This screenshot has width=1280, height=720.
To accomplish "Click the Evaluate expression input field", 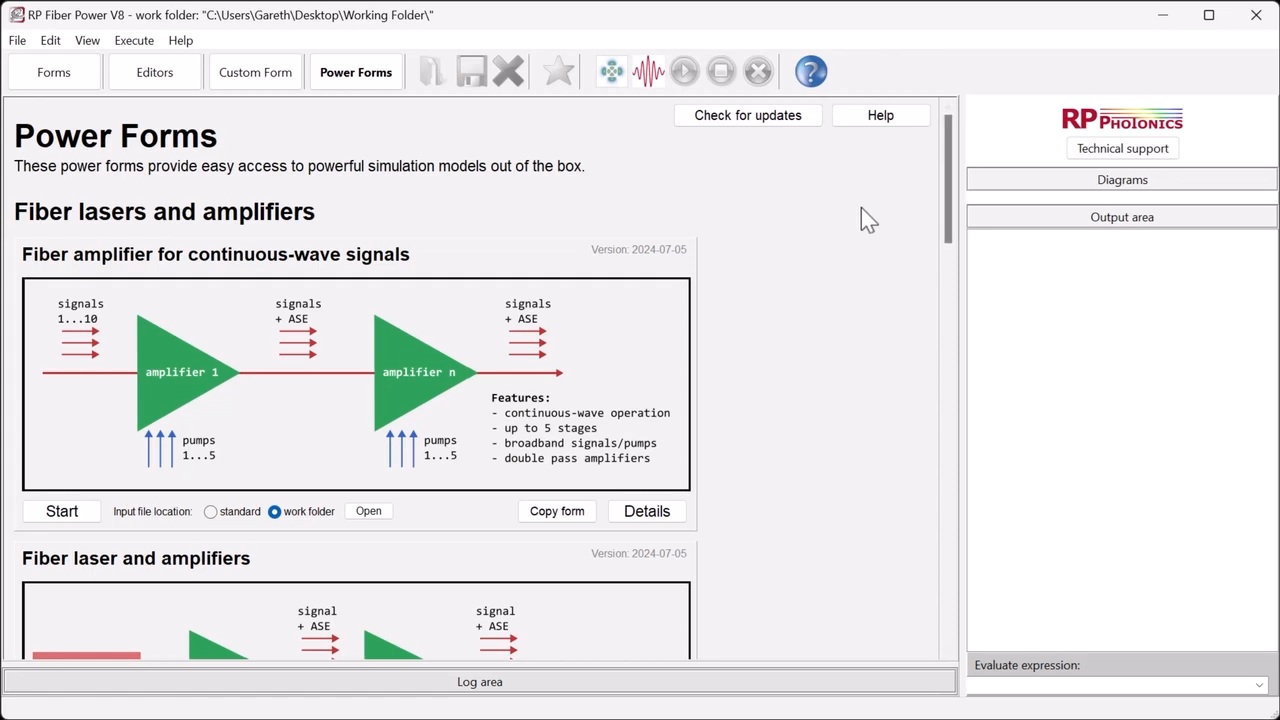I will click(x=1110, y=685).
